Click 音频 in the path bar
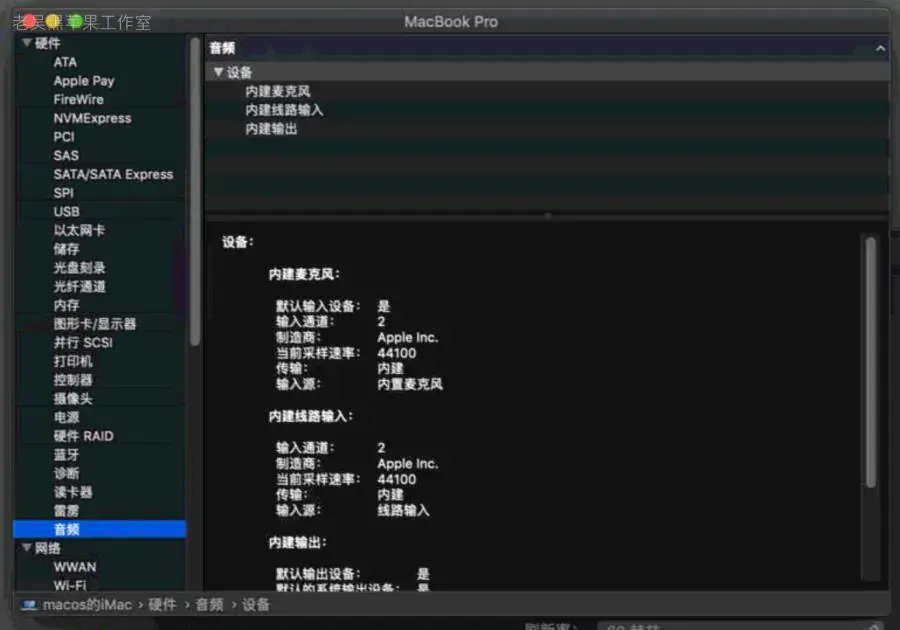Viewport: 900px width, 630px height. (x=209, y=605)
